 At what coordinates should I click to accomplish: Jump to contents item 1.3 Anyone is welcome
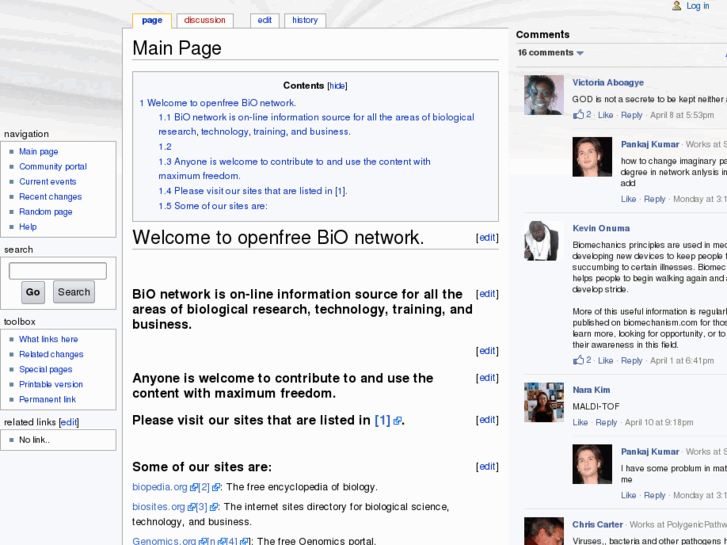[x=294, y=169]
